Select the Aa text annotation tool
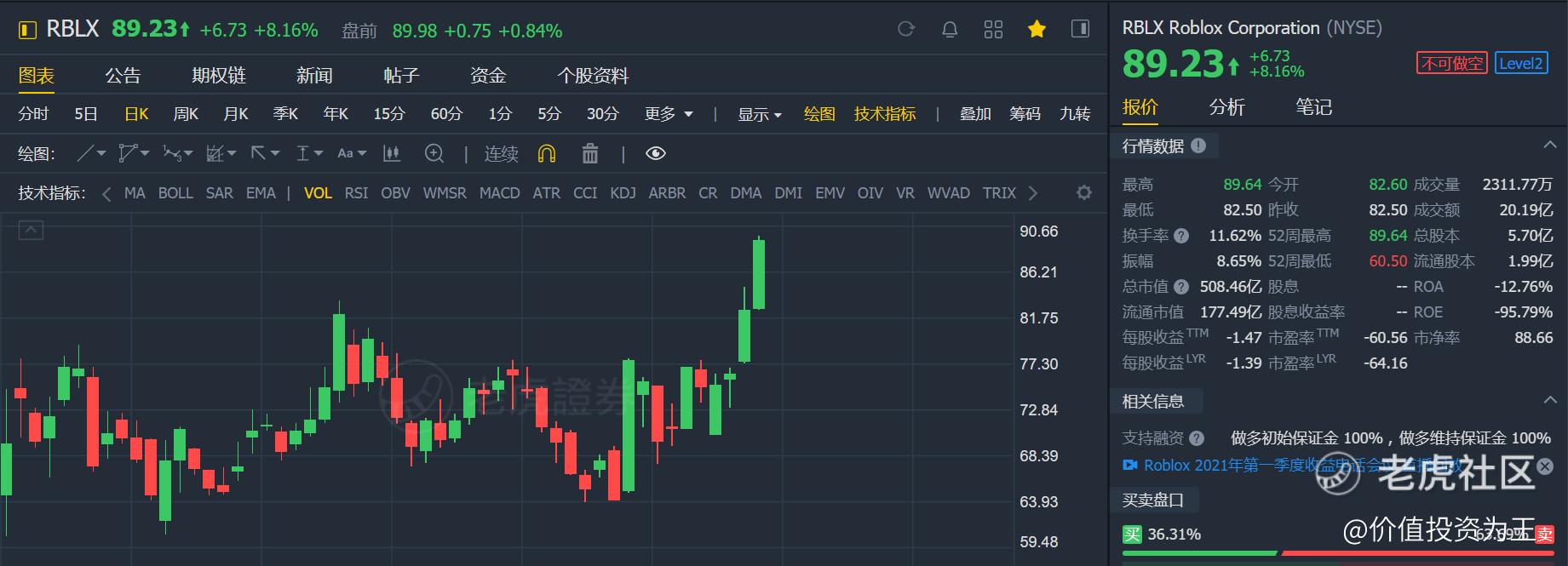 click(345, 154)
